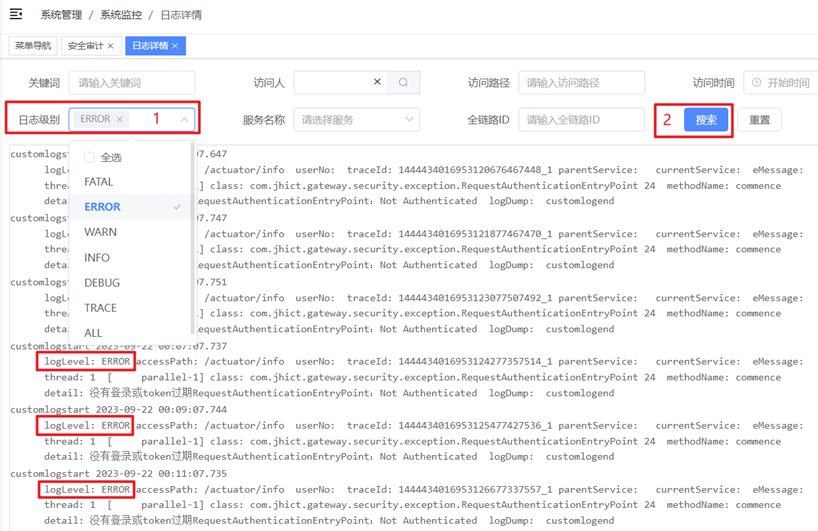This screenshot has height=531, width=818.
Task: Click the 访问人 input box
Action: pyautogui.click(x=340, y=82)
